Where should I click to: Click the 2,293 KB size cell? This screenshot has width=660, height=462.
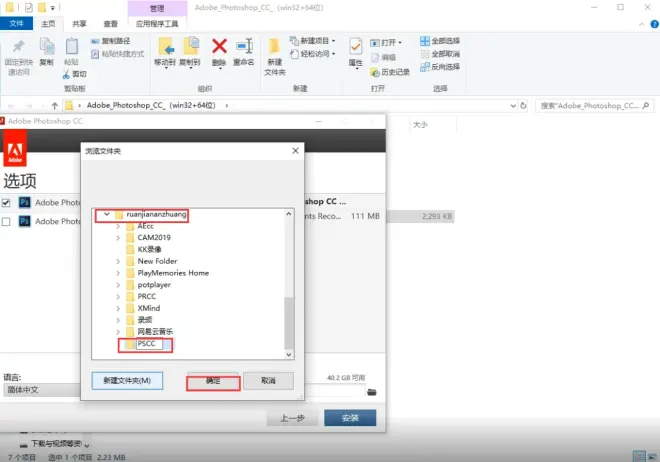click(436, 216)
